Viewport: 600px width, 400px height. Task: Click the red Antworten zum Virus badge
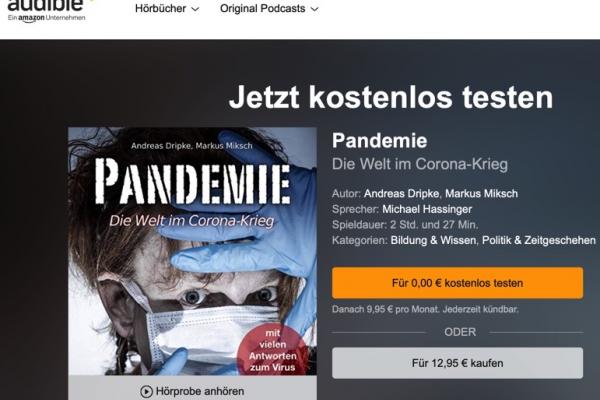point(273,350)
